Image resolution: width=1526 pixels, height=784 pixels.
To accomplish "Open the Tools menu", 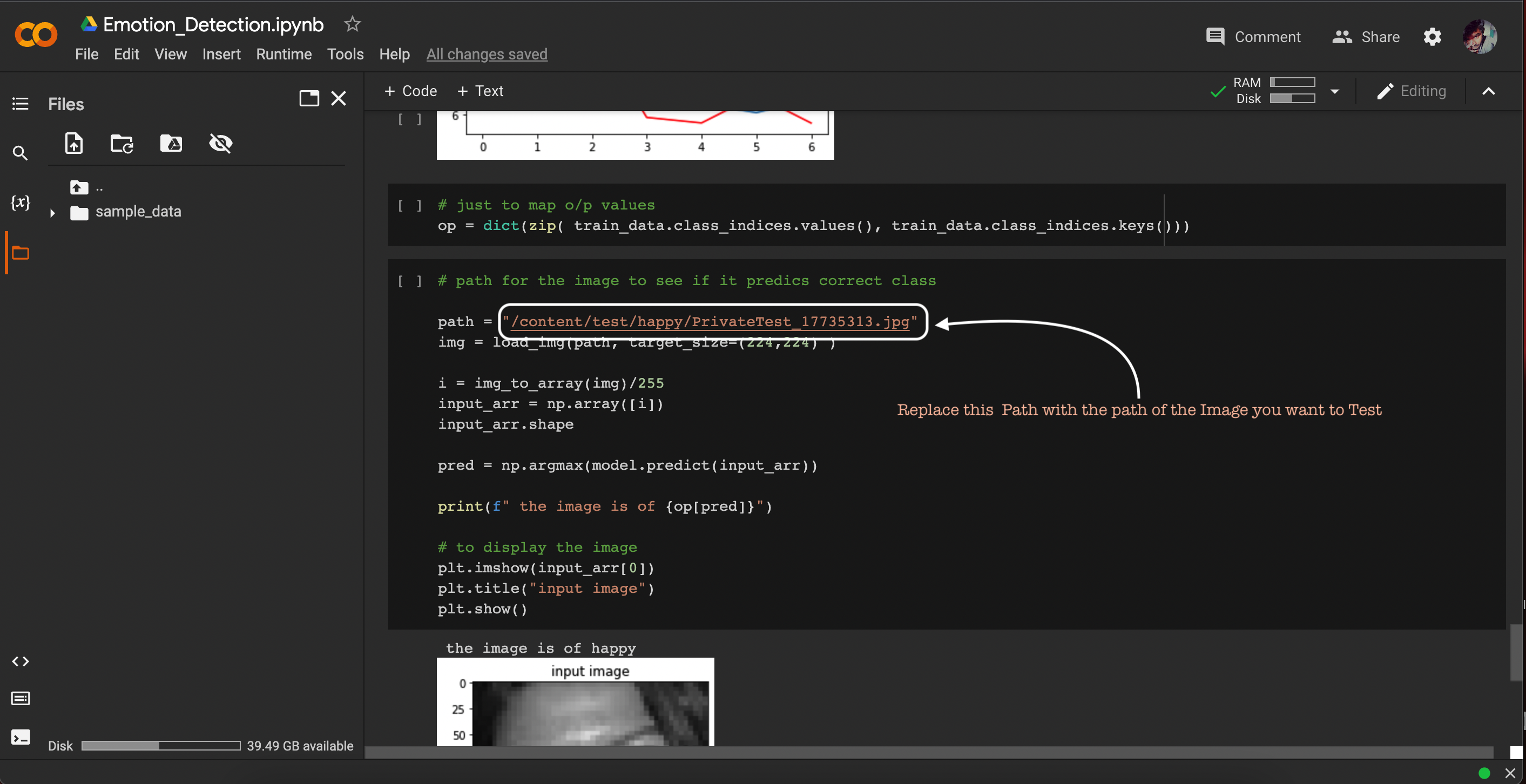I will tap(345, 54).
